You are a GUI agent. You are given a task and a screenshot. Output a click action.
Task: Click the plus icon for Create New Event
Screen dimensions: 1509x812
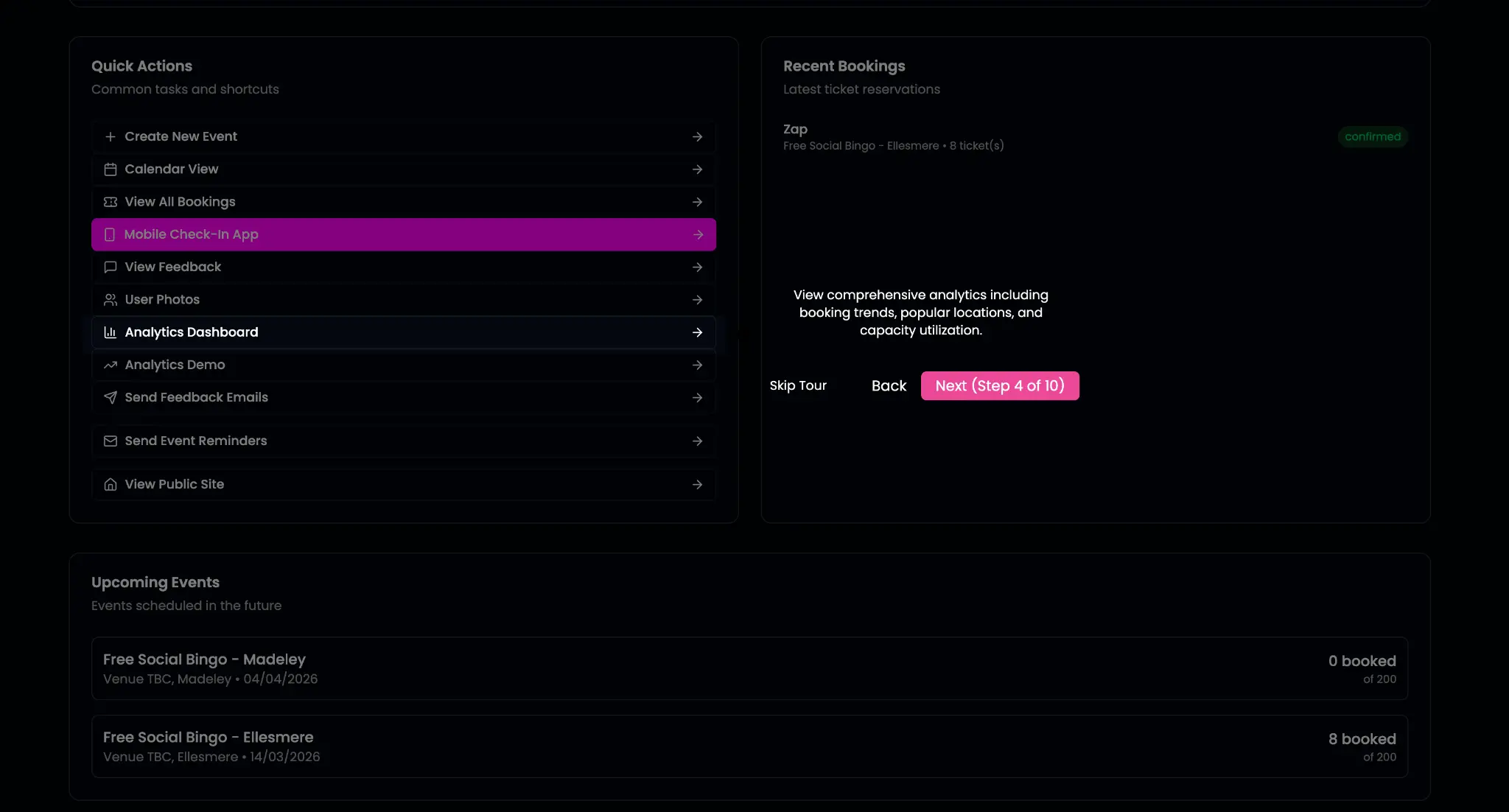point(111,137)
